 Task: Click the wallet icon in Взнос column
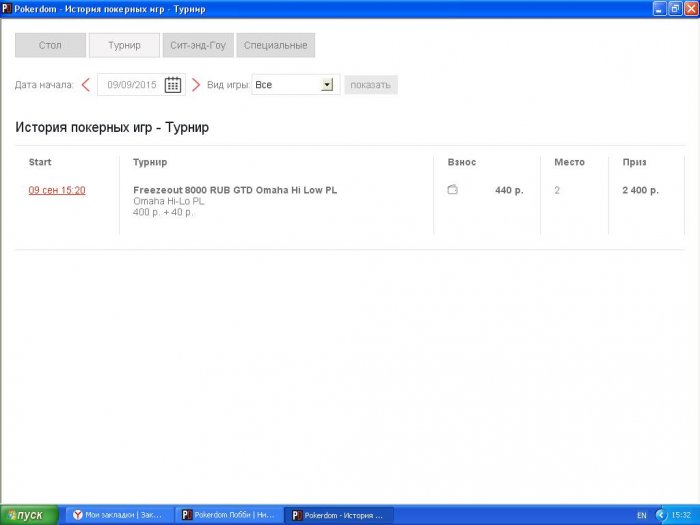(452, 189)
